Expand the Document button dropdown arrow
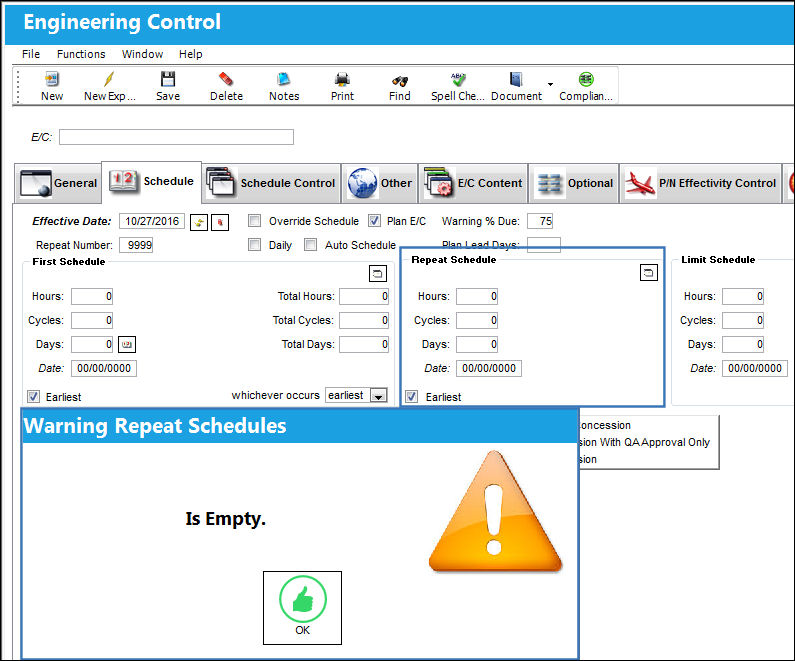This screenshot has height=661, width=795. tap(550, 84)
